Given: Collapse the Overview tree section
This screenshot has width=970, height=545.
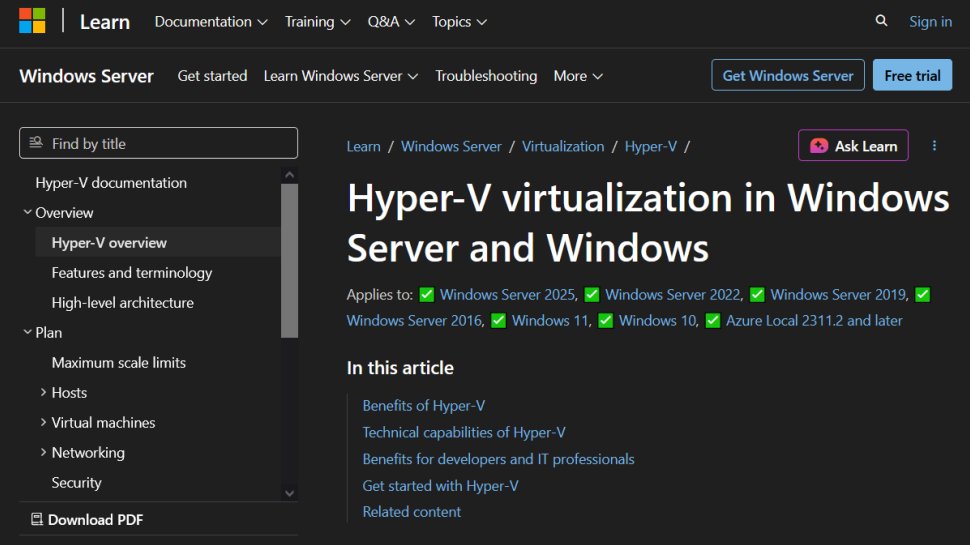Looking at the screenshot, I should (27, 212).
